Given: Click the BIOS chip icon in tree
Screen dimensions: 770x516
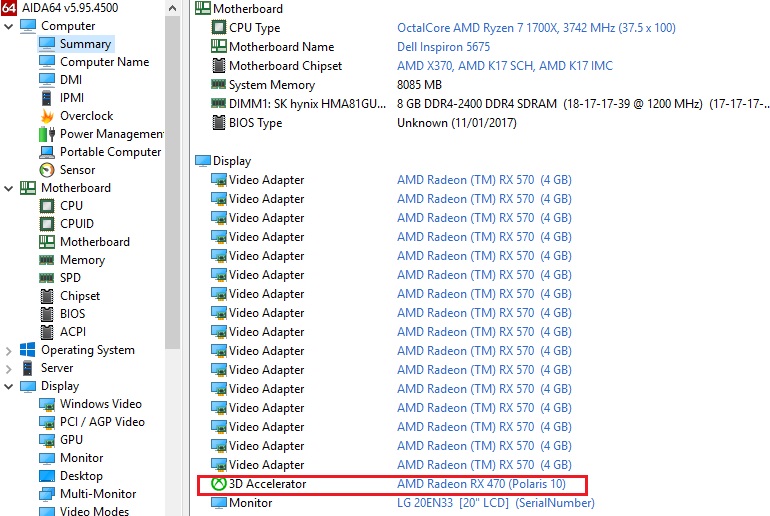Looking at the screenshot, I should 47,314.
